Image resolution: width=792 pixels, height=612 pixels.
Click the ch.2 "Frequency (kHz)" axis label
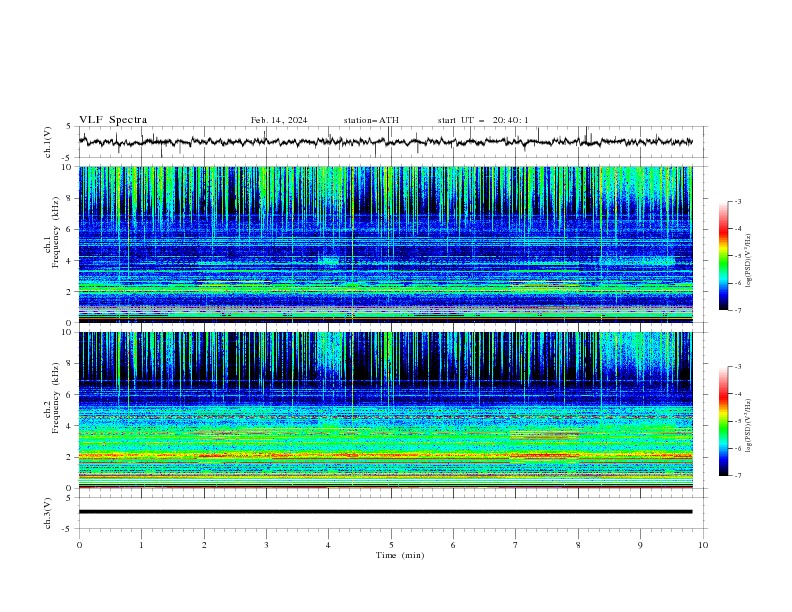[x=56, y=398]
